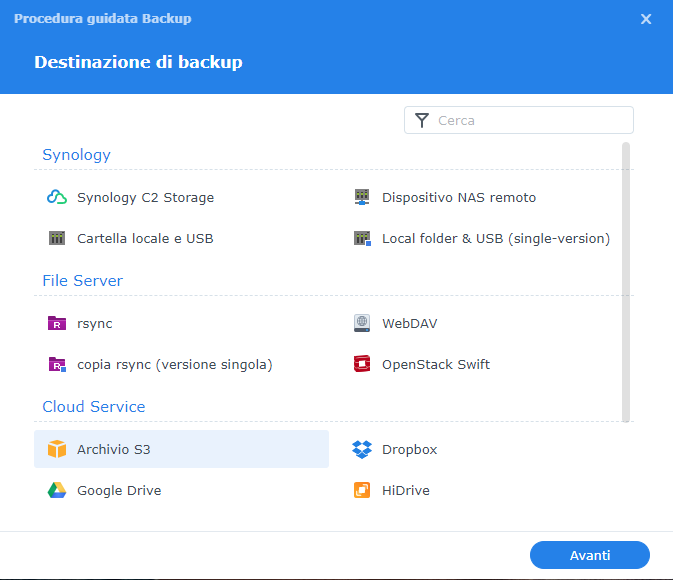Click the Cartella locale e USB icon
Viewport: 673px width, 580px height.
57,238
